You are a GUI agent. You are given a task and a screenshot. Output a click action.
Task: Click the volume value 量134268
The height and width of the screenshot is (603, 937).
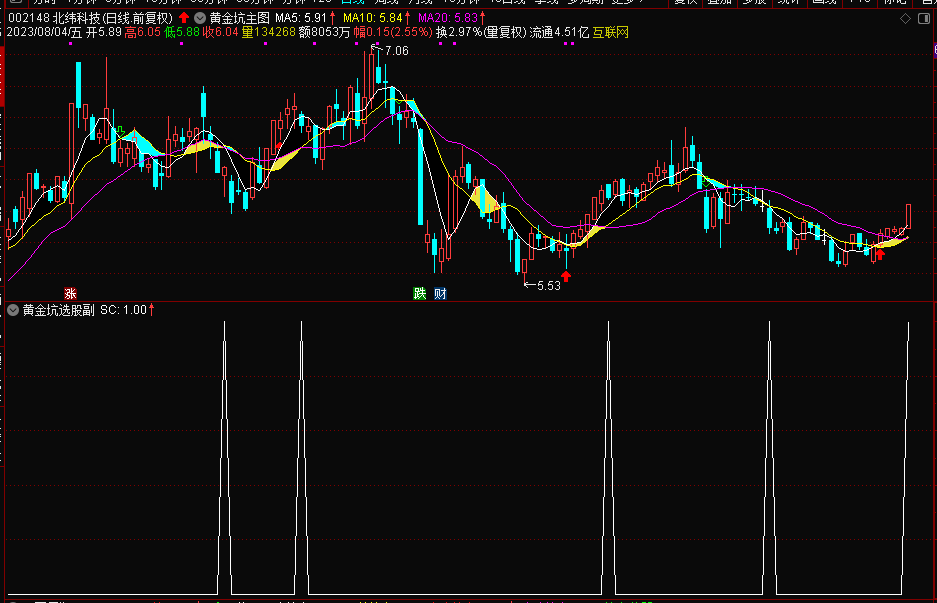[269, 32]
